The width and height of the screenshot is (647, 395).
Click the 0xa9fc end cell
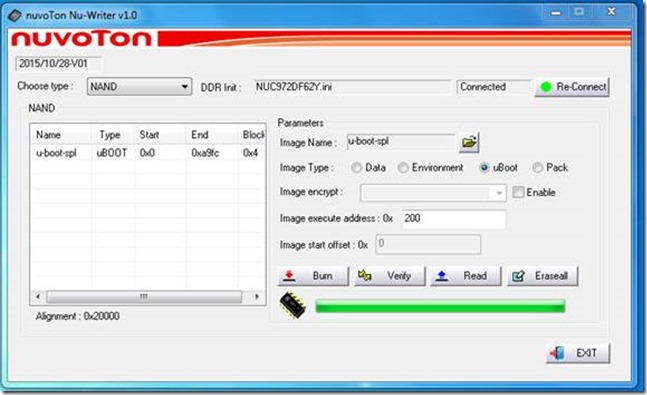point(205,153)
